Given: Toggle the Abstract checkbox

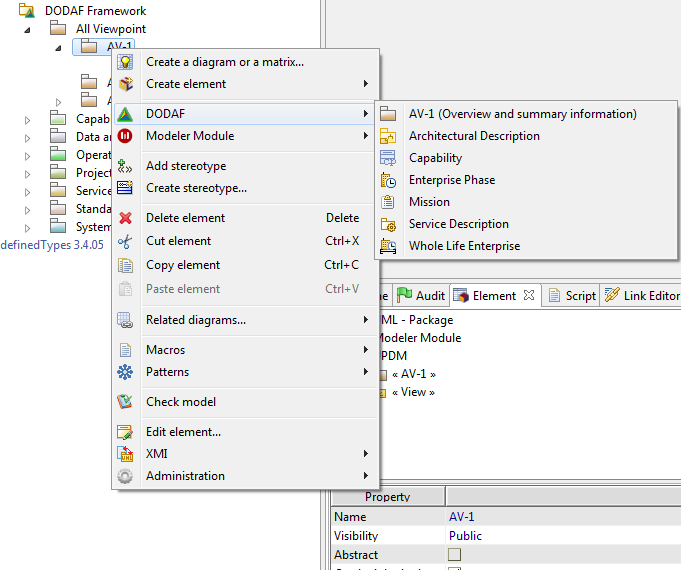Looking at the screenshot, I should coord(454,555).
